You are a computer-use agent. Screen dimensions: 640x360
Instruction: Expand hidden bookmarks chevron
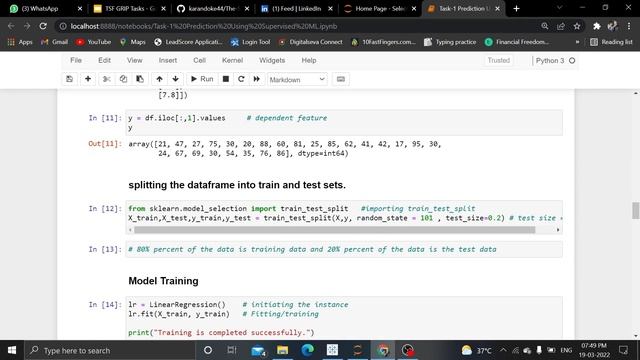click(x=577, y=42)
